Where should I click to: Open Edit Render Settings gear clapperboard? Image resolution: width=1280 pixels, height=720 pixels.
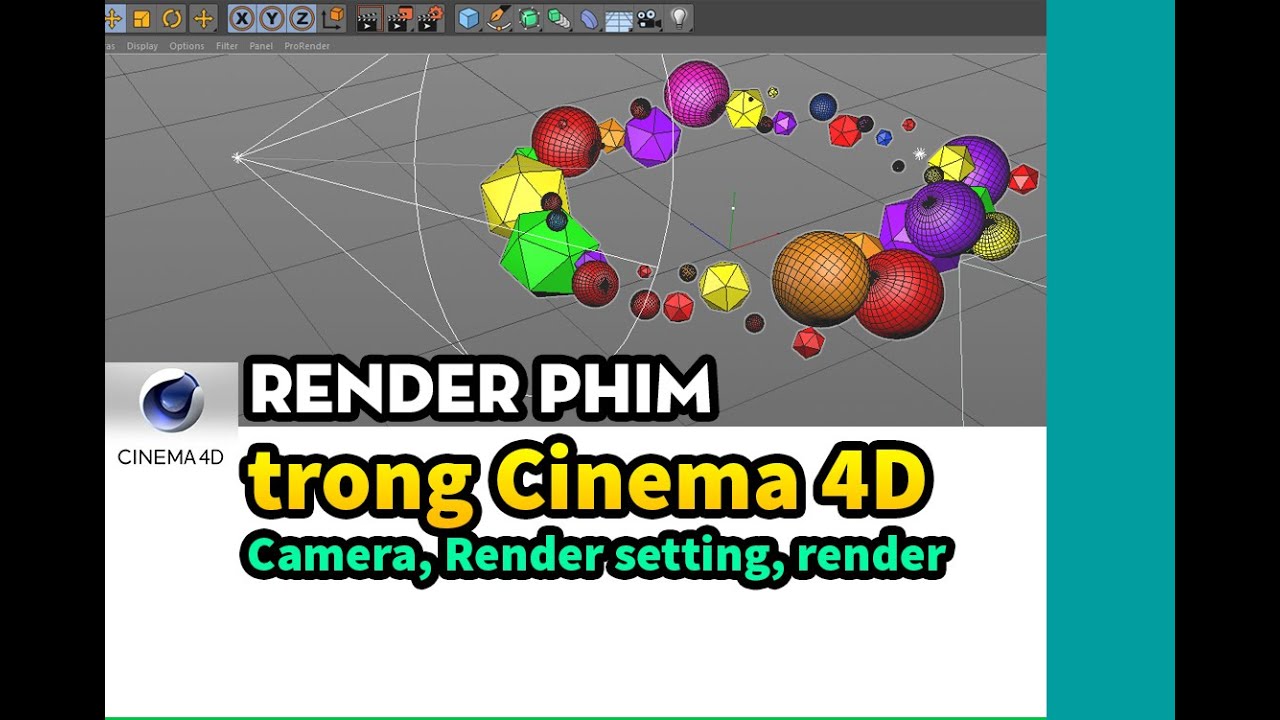click(x=431, y=18)
